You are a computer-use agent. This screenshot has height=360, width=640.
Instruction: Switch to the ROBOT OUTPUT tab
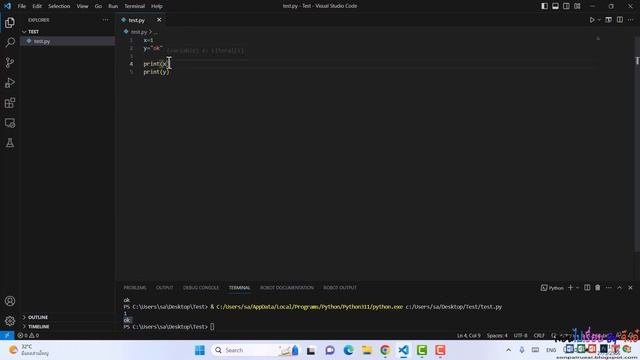[340, 288]
